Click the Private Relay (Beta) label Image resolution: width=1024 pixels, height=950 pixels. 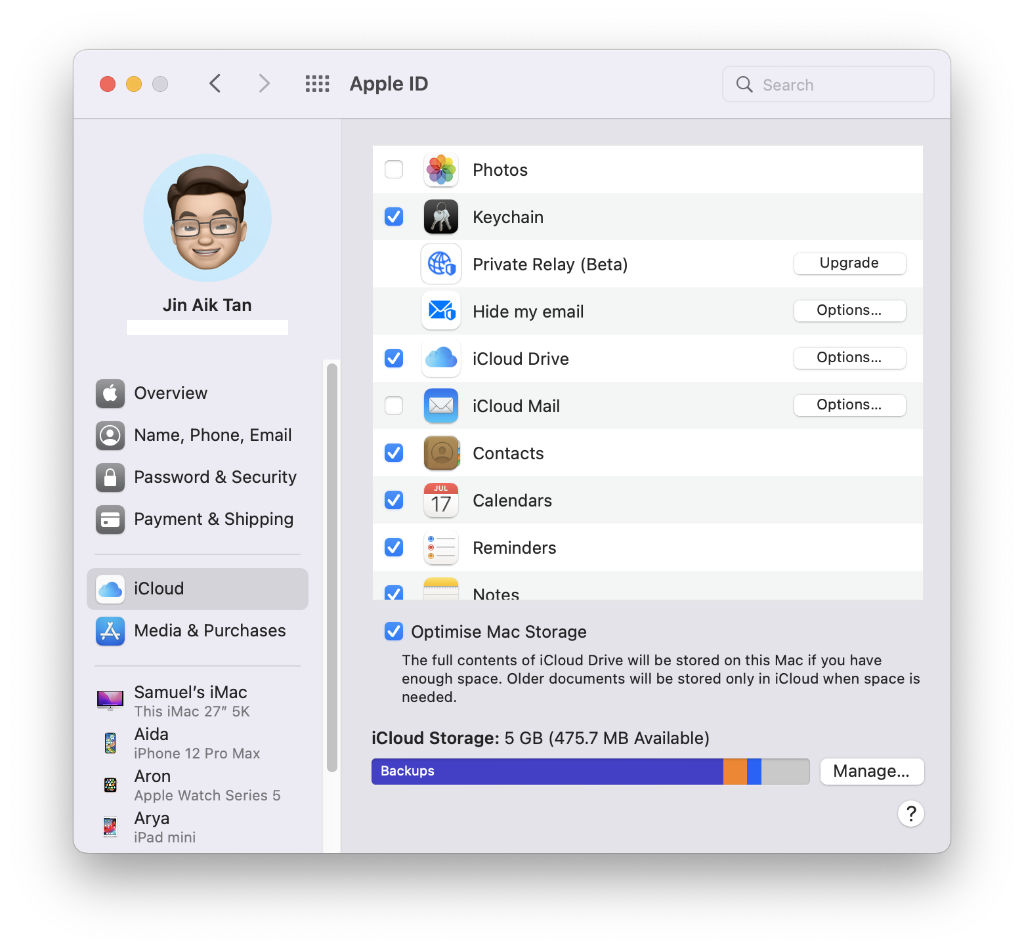pos(550,264)
